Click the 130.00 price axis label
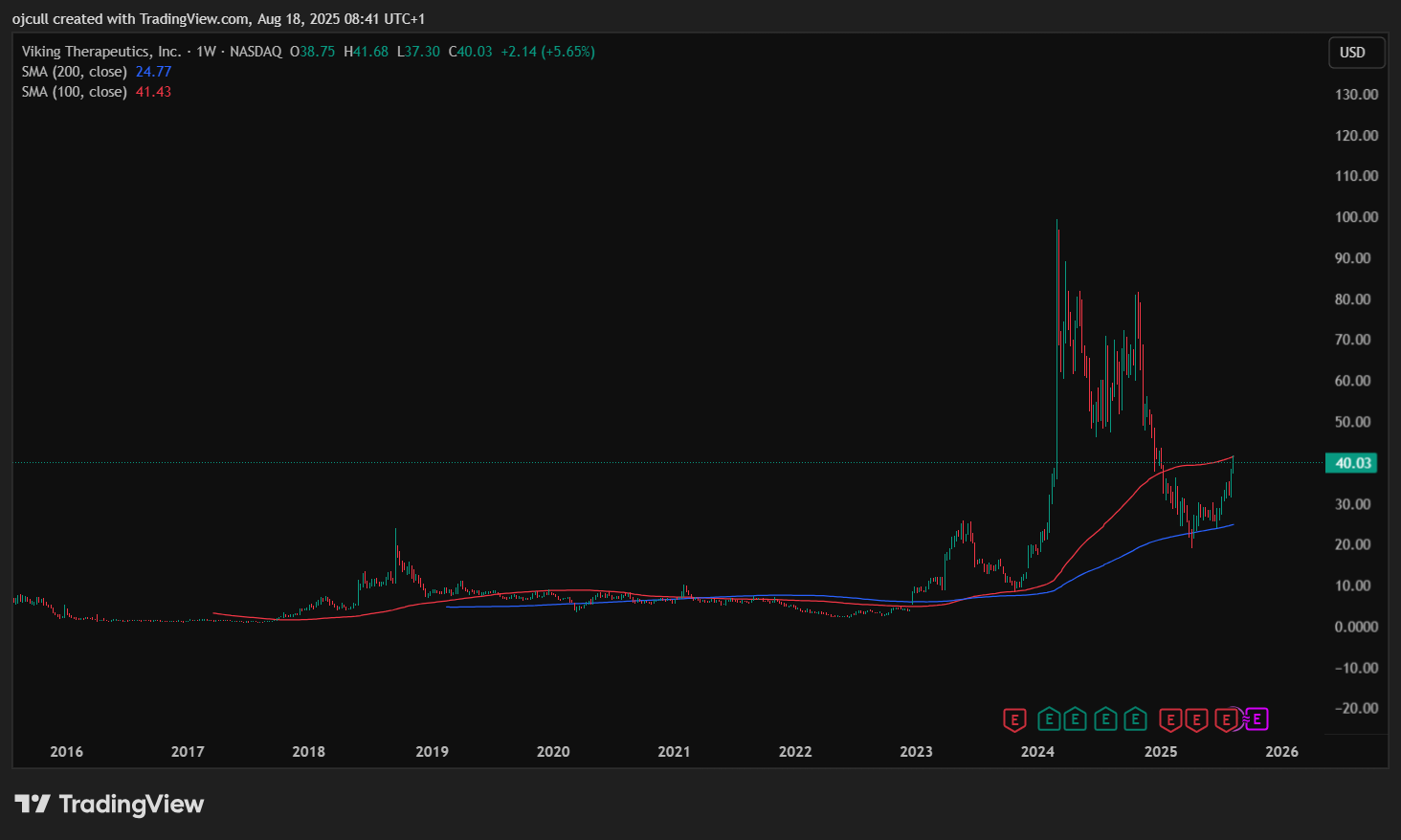Viewport: 1401px width, 840px height. pyautogui.click(x=1356, y=95)
